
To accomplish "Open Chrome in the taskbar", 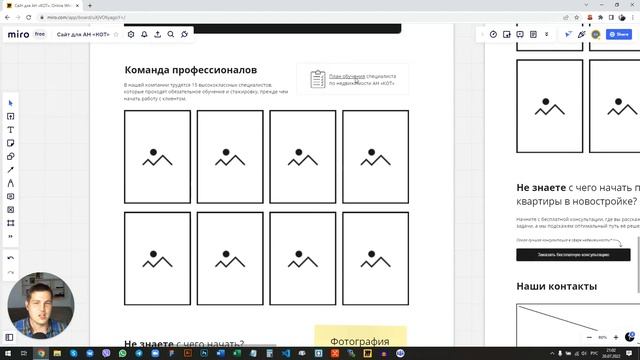I will (41, 353).
